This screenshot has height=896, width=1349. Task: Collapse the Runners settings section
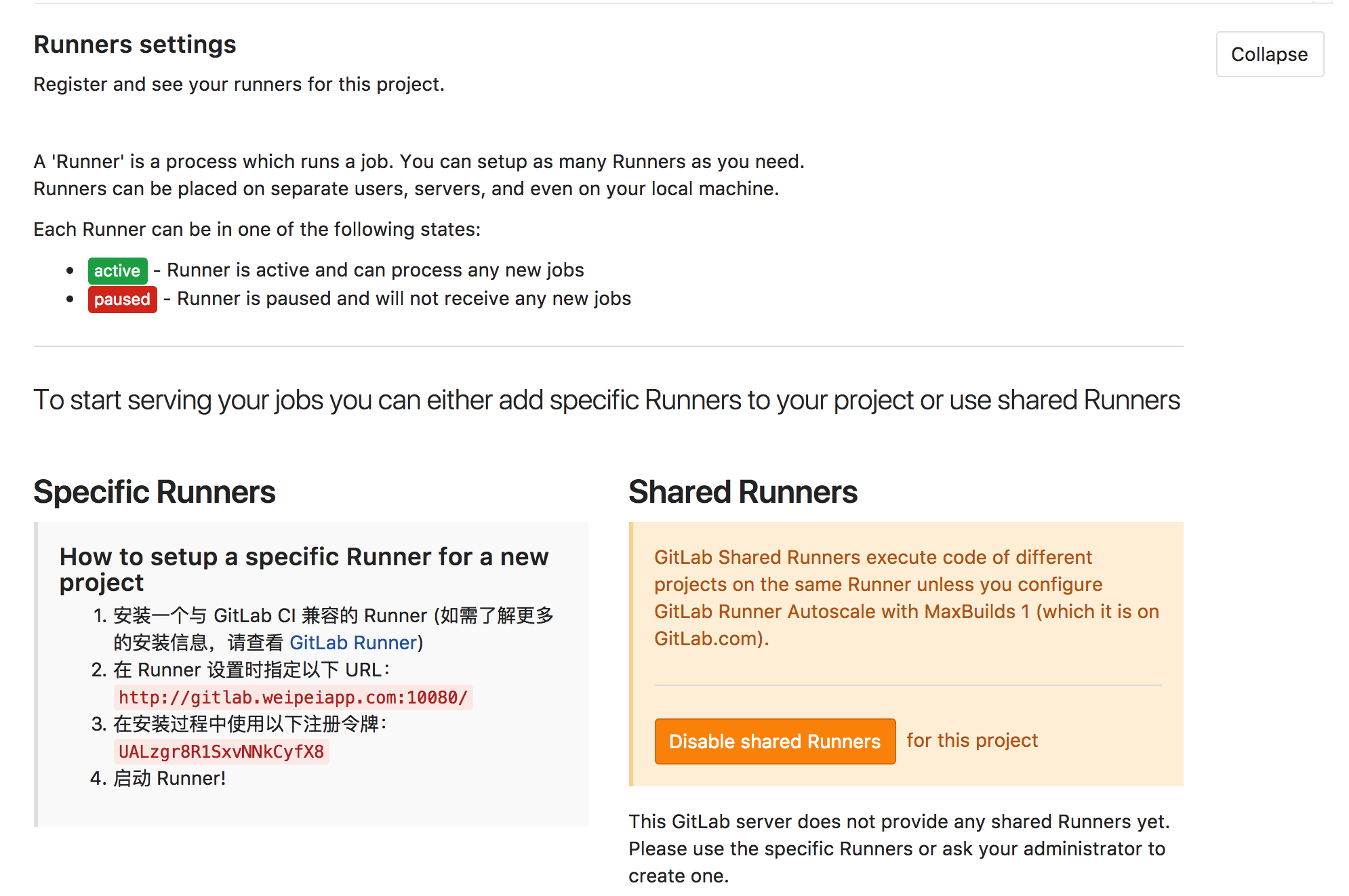pyautogui.click(x=1269, y=54)
